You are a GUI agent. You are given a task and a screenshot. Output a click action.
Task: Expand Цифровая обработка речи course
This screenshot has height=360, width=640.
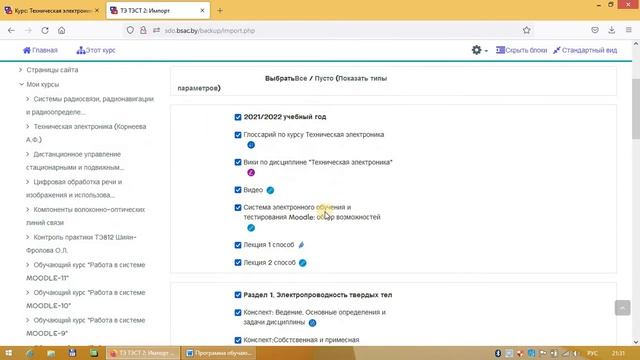(x=28, y=182)
